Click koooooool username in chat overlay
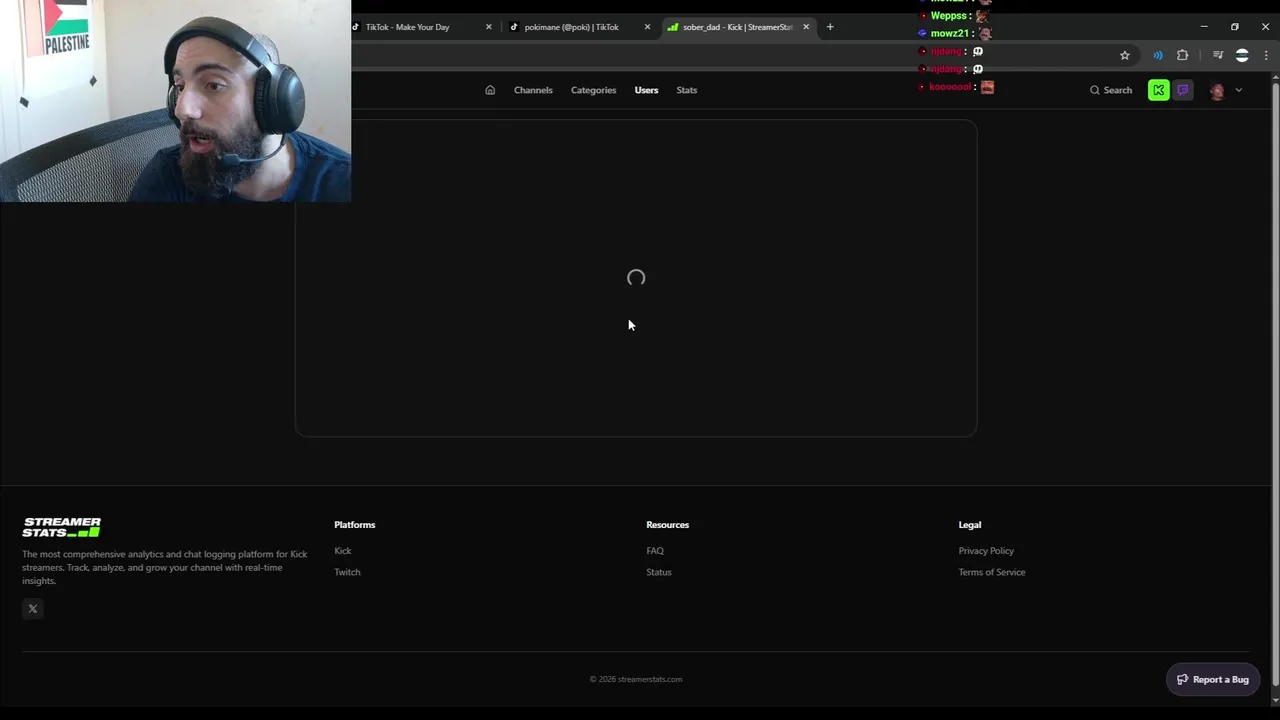 coord(950,87)
